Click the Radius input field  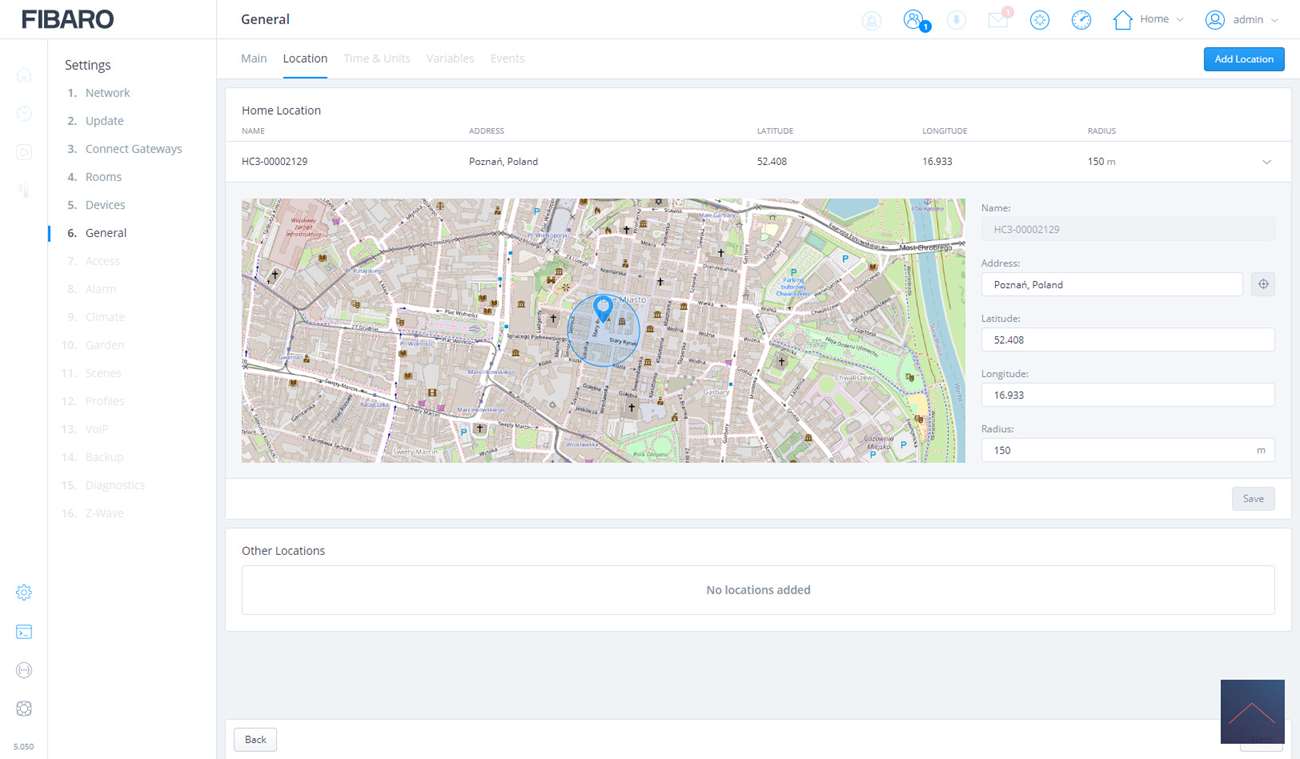[x=1117, y=450]
